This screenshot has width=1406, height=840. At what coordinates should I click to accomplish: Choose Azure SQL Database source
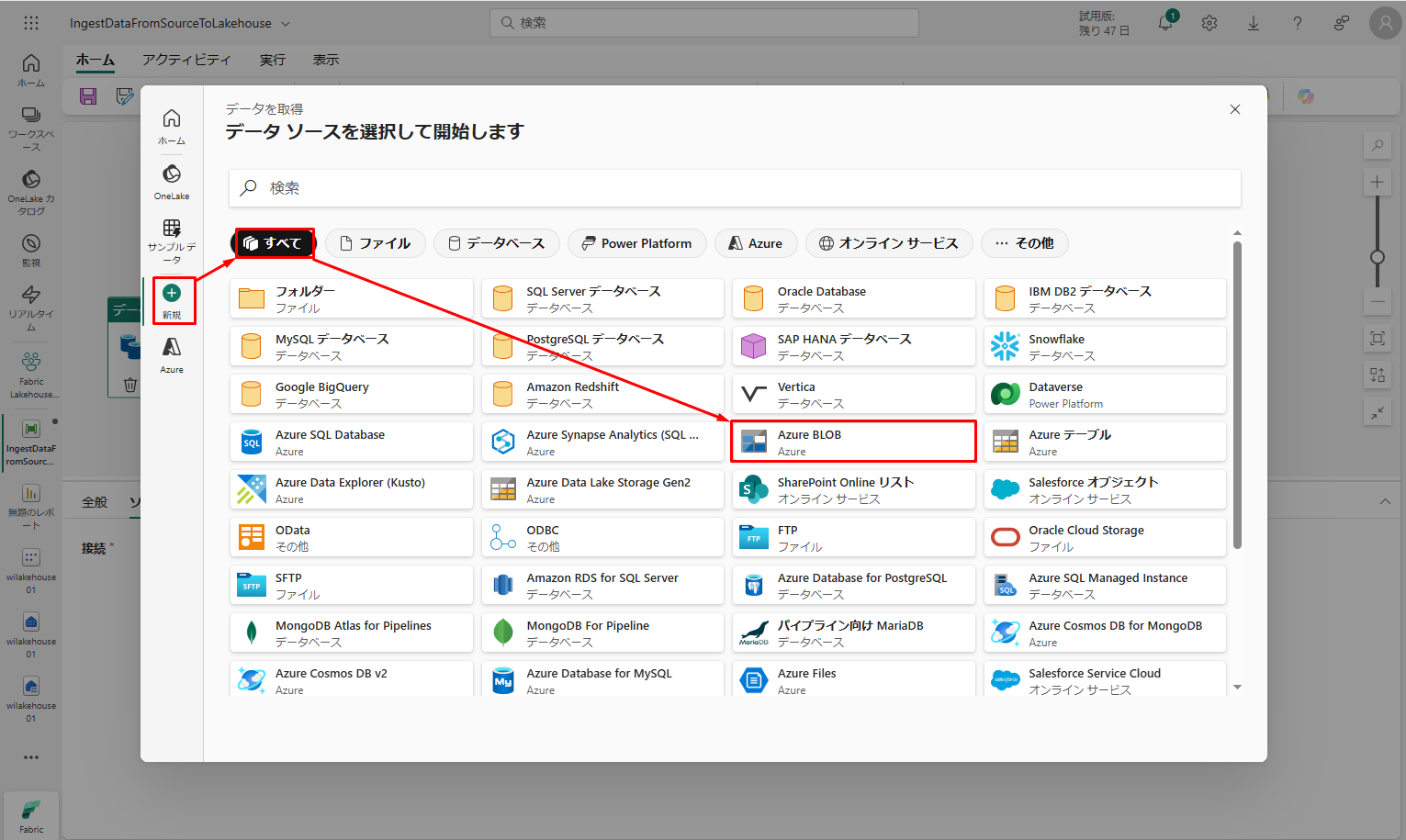(352, 442)
